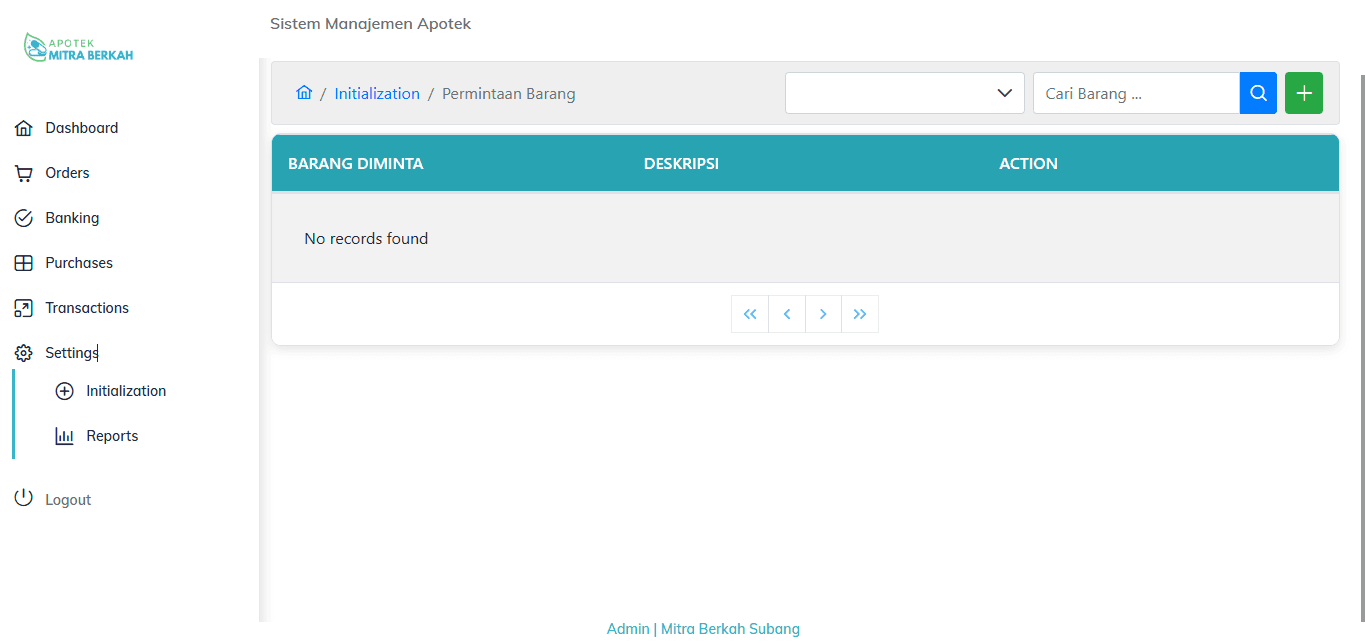
Task: Click the Initialization breadcrumb link
Action: 377,94
